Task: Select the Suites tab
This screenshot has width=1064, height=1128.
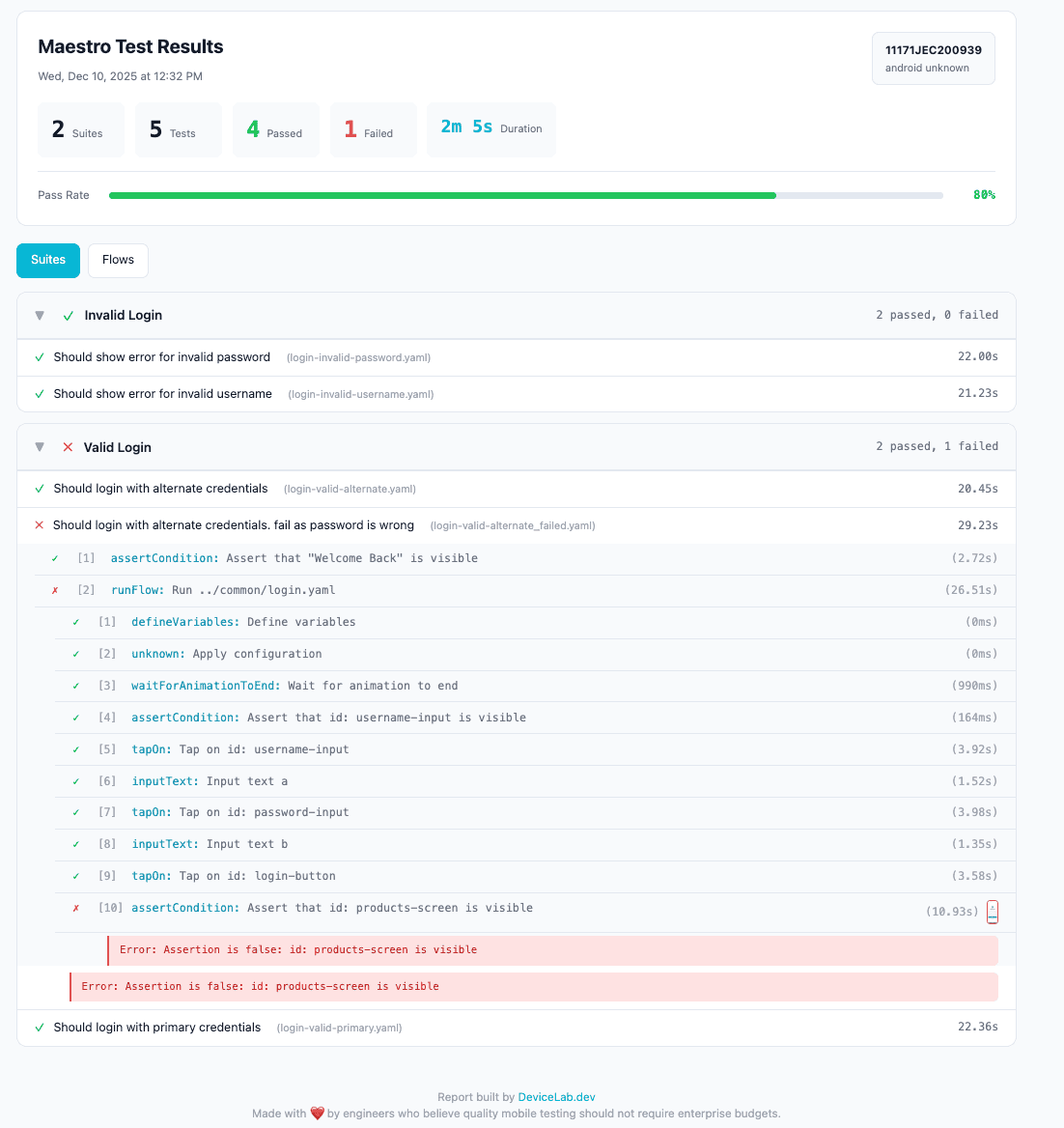Action: [x=47, y=260]
